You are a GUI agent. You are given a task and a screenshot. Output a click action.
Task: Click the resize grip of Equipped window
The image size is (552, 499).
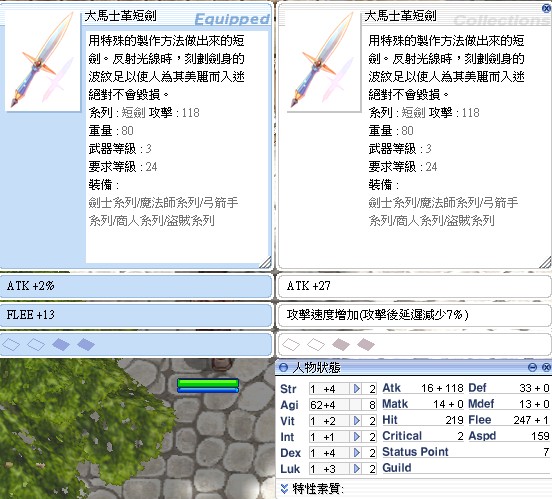(x=265, y=262)
